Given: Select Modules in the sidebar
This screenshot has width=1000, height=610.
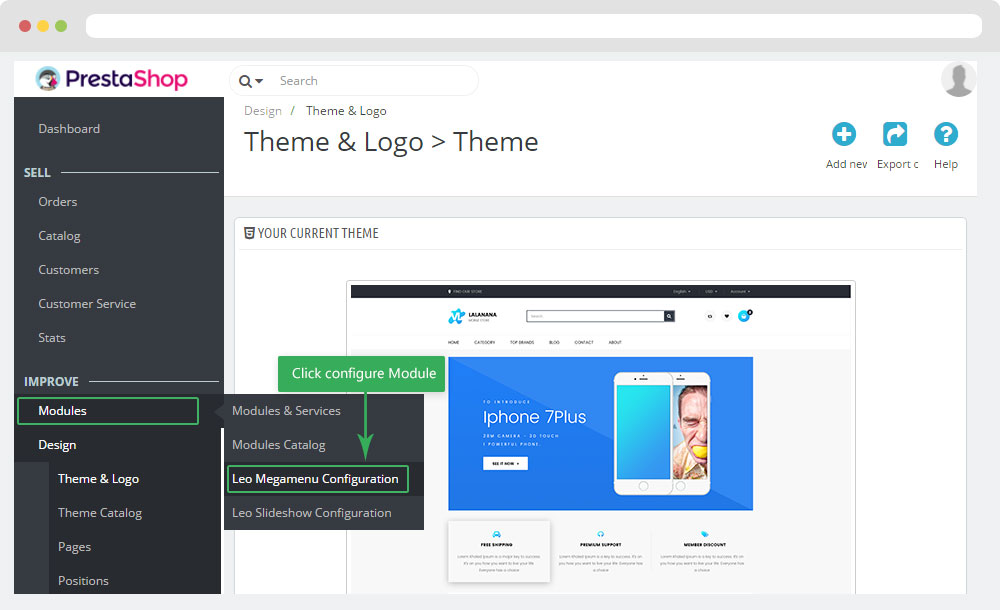Looking at the screenshot, I should (x=108, y=411).
